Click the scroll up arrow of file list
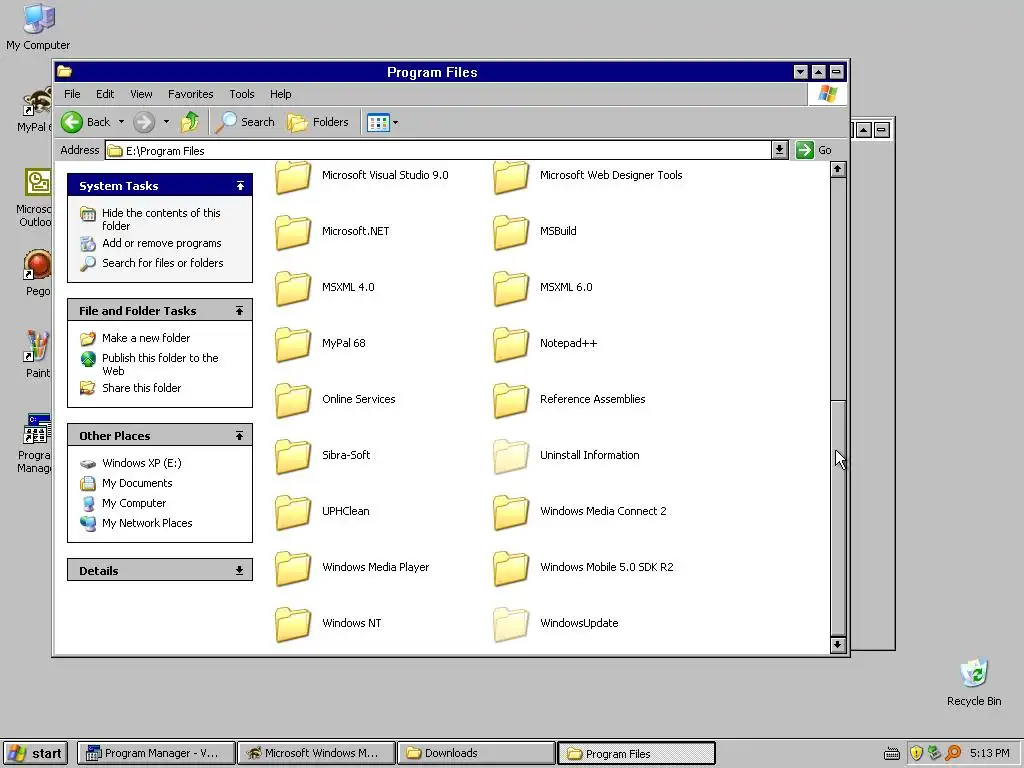 pyautogui.click(x=839, y=170)
